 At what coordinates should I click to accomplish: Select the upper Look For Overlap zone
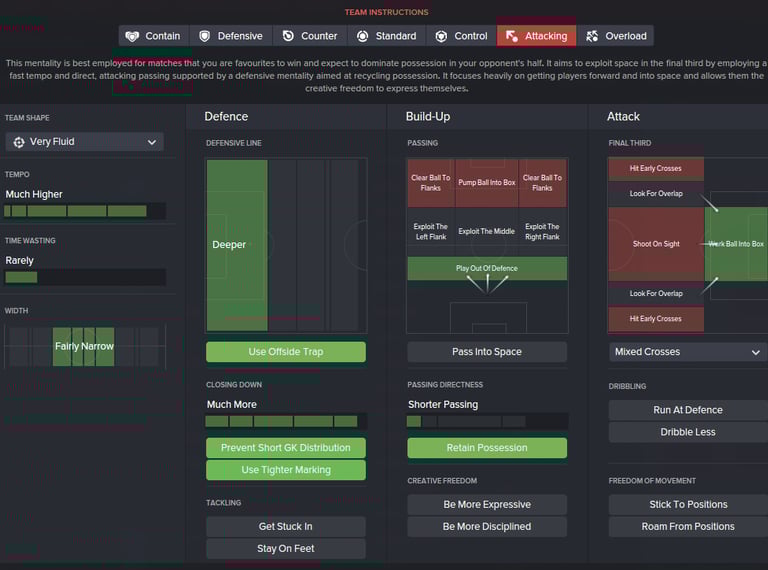(656, 194)
